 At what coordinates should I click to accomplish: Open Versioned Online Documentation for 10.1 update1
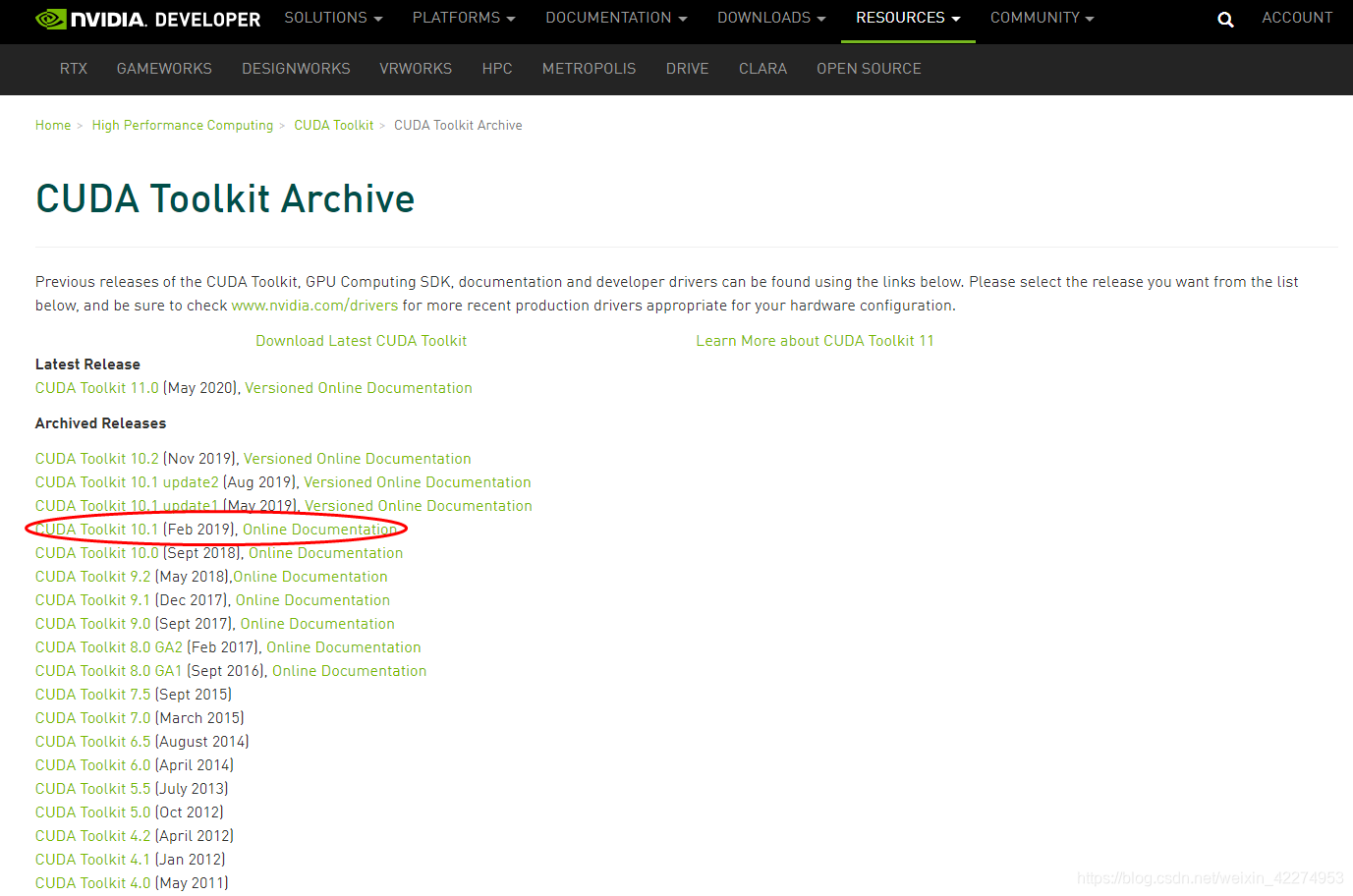(419, 506)
